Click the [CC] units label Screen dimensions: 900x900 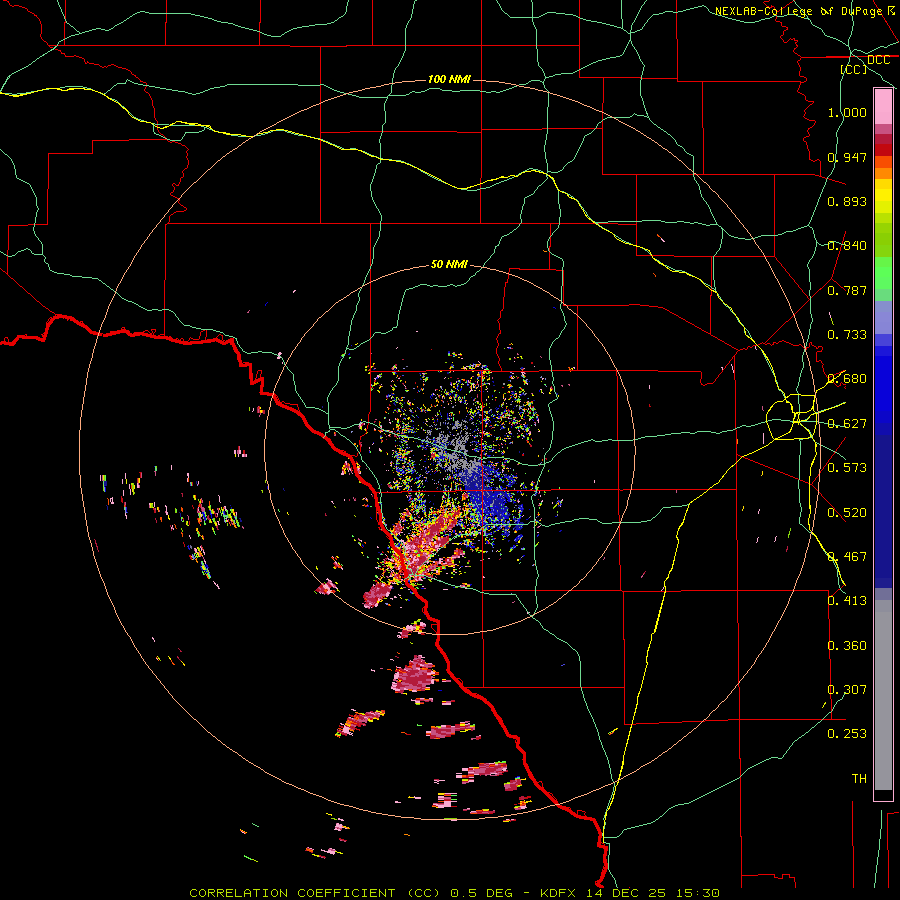[854, 69]
